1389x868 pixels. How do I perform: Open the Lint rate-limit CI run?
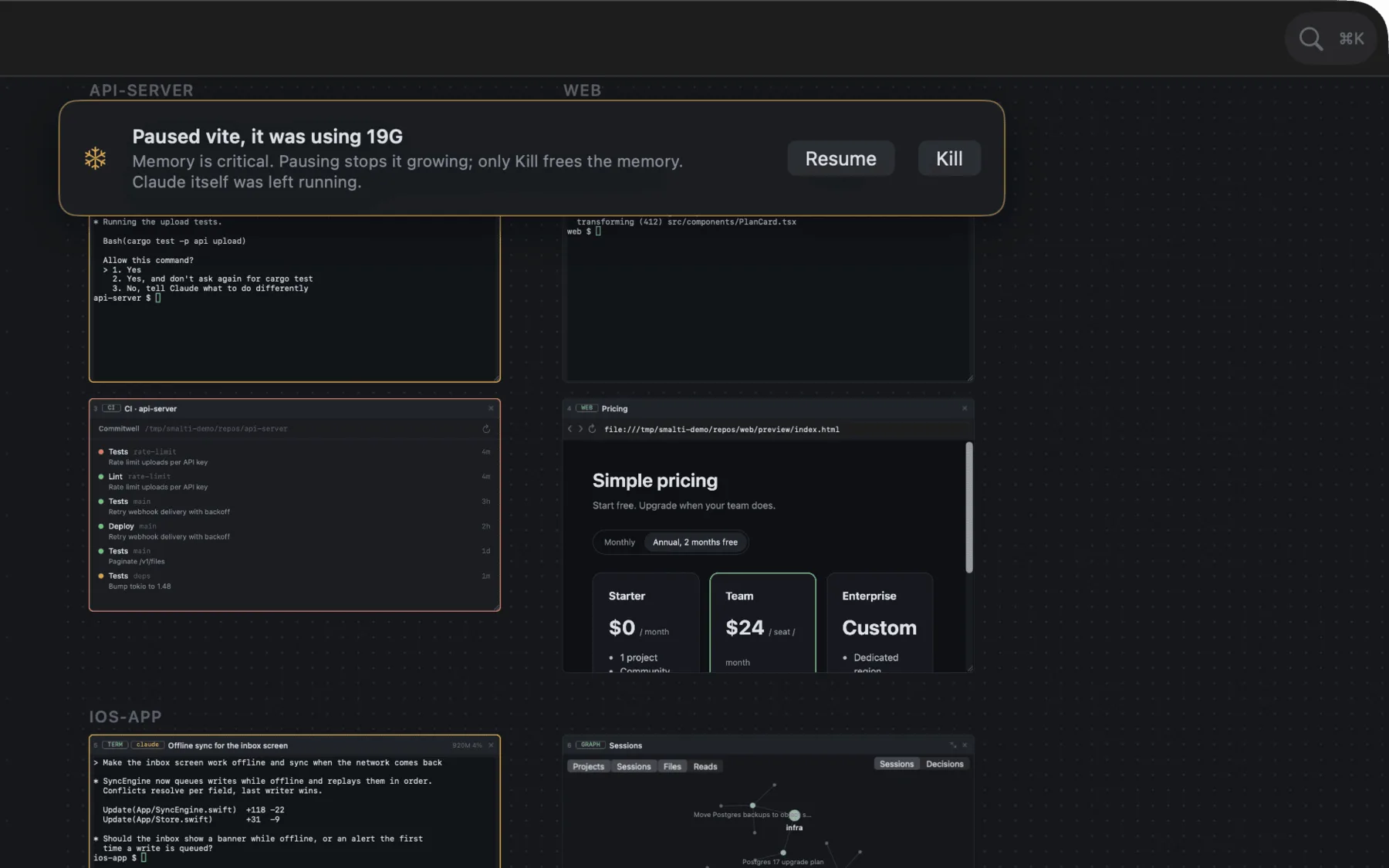[294, 481]
